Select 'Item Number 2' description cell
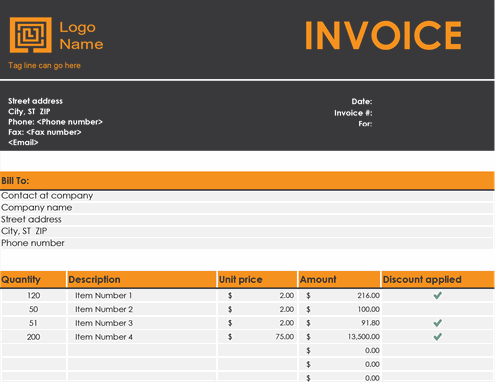This screenshot has width=498, height=382. coord(142,309)
